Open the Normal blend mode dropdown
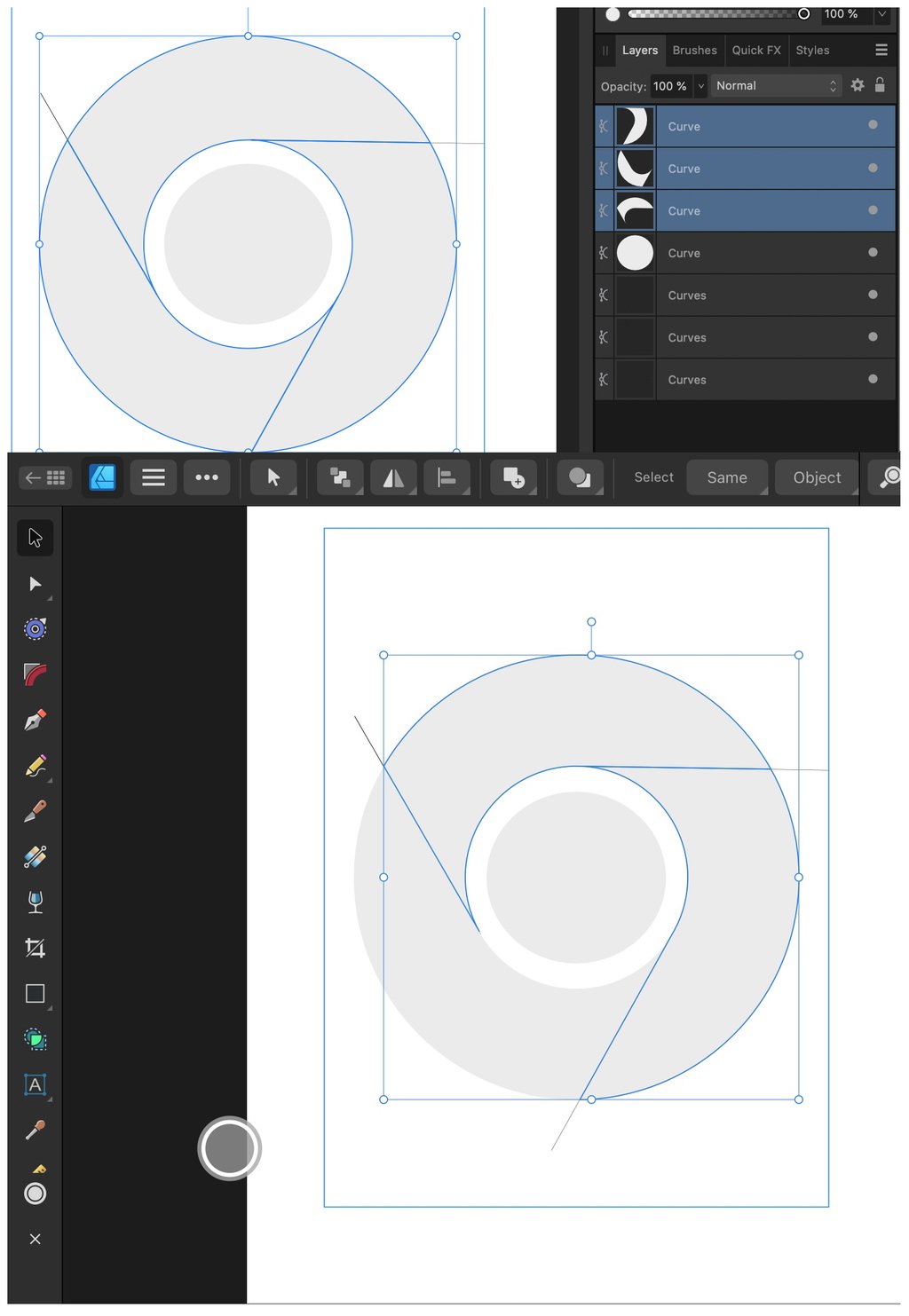The width and height of the screenshot is (909, 1316). tap(776, 86)
